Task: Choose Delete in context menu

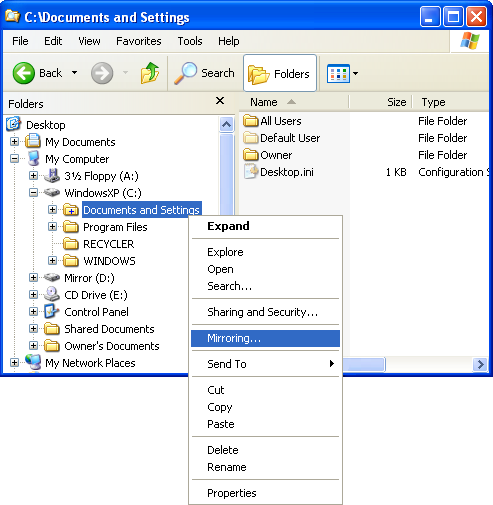Action: [265, 450]
